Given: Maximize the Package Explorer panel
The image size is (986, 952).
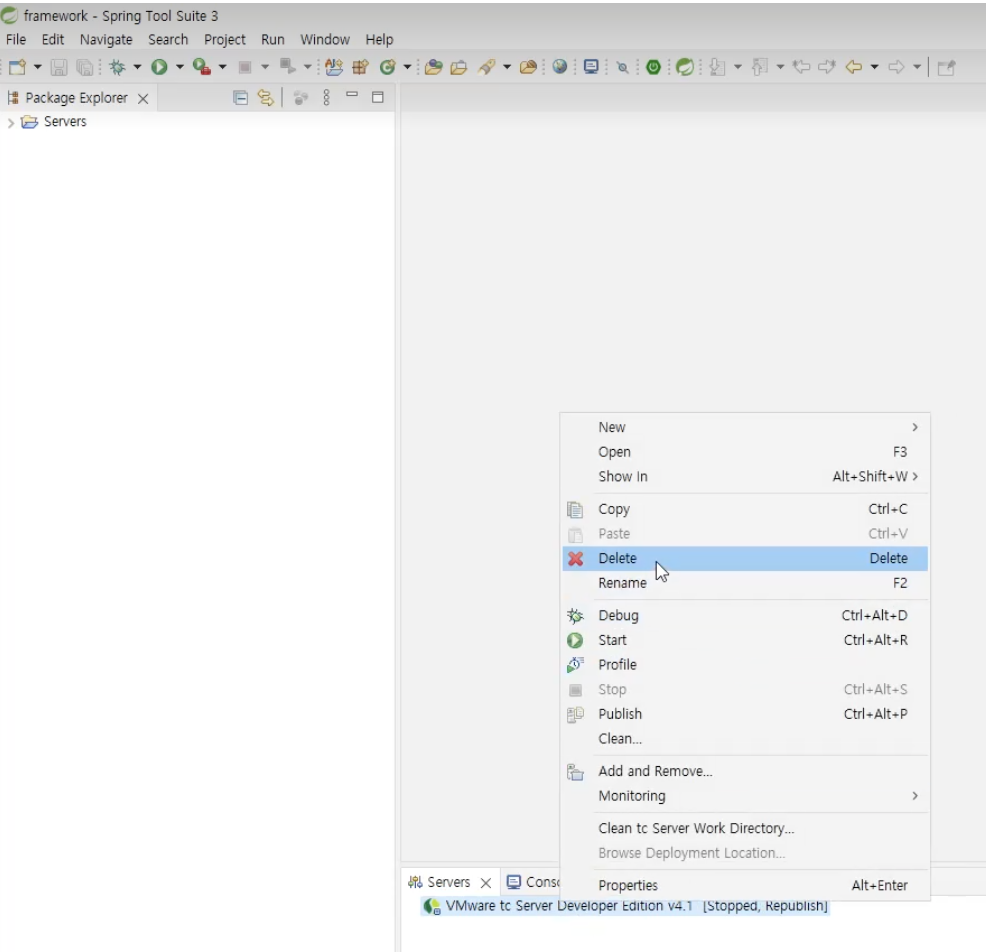Looking at the screenshot, I should [377, 97].
